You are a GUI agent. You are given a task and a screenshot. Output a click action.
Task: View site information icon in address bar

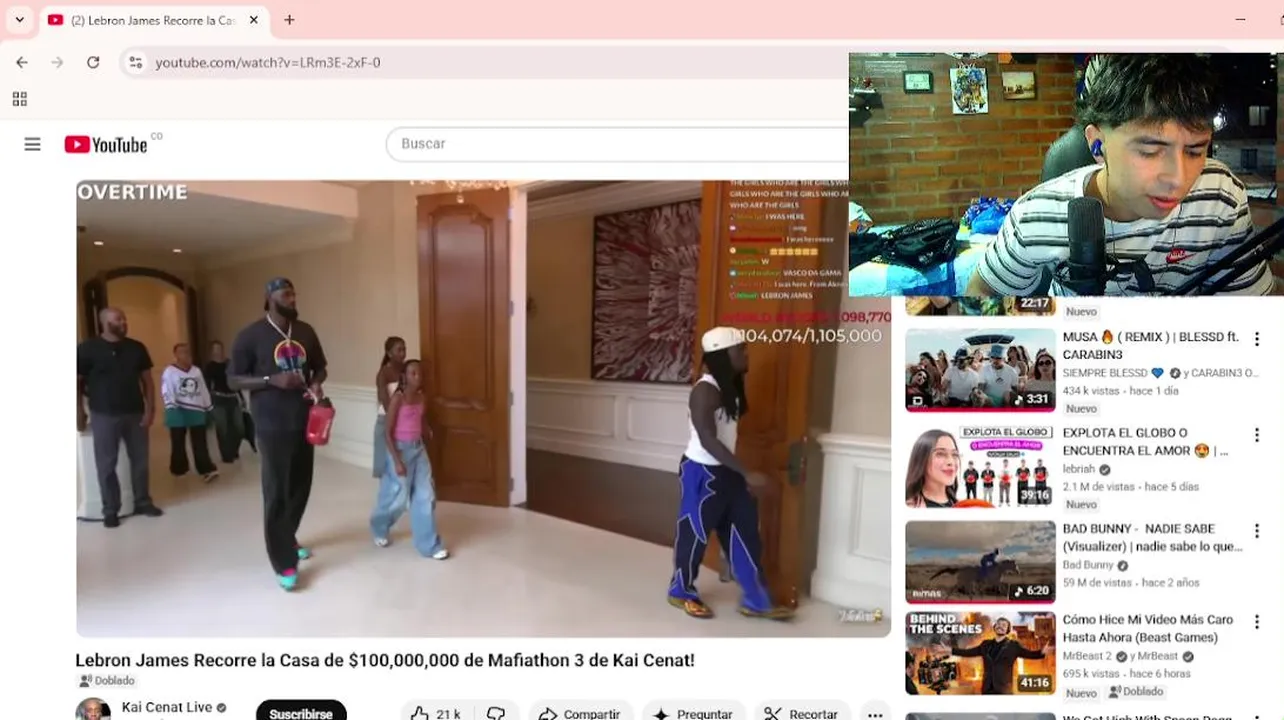[x=135, y=62]
